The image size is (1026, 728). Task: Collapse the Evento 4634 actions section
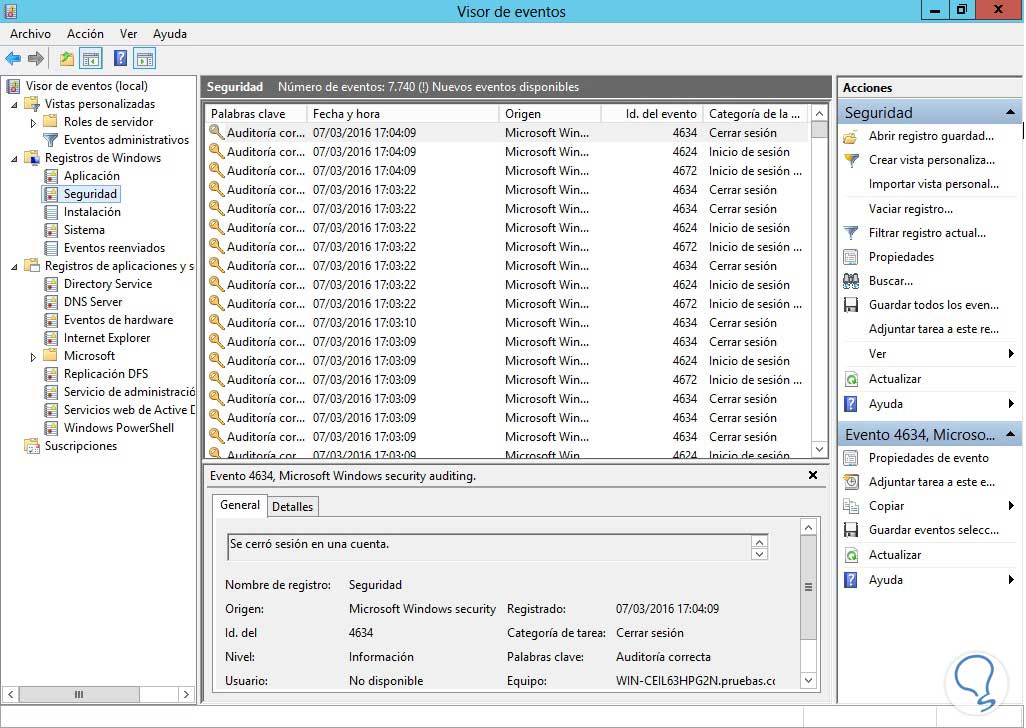(1010, 434)
